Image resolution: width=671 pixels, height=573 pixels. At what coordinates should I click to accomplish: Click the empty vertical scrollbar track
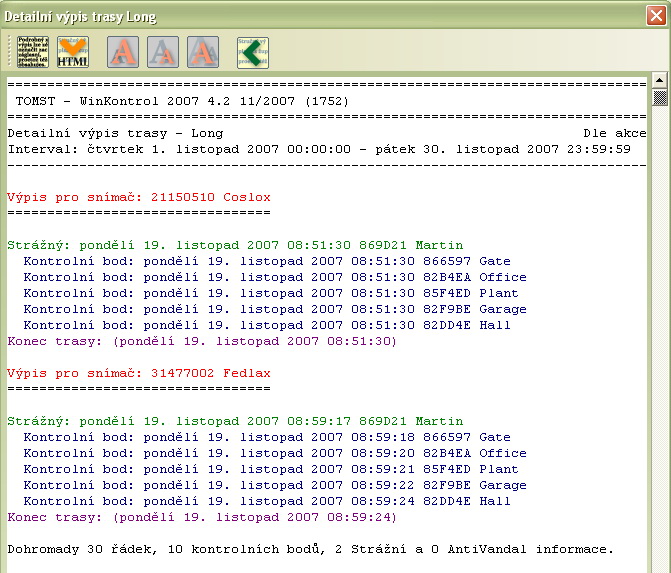coord(659,350)
